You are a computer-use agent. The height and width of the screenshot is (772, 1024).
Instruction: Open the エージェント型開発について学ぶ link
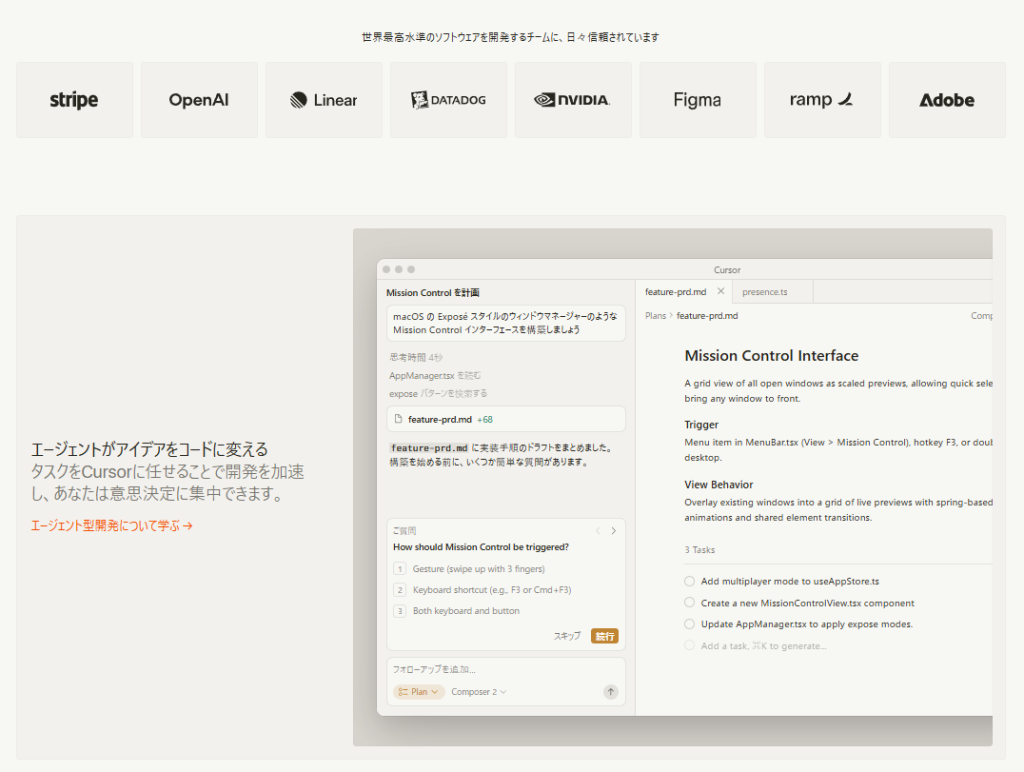tap(112, 525)
